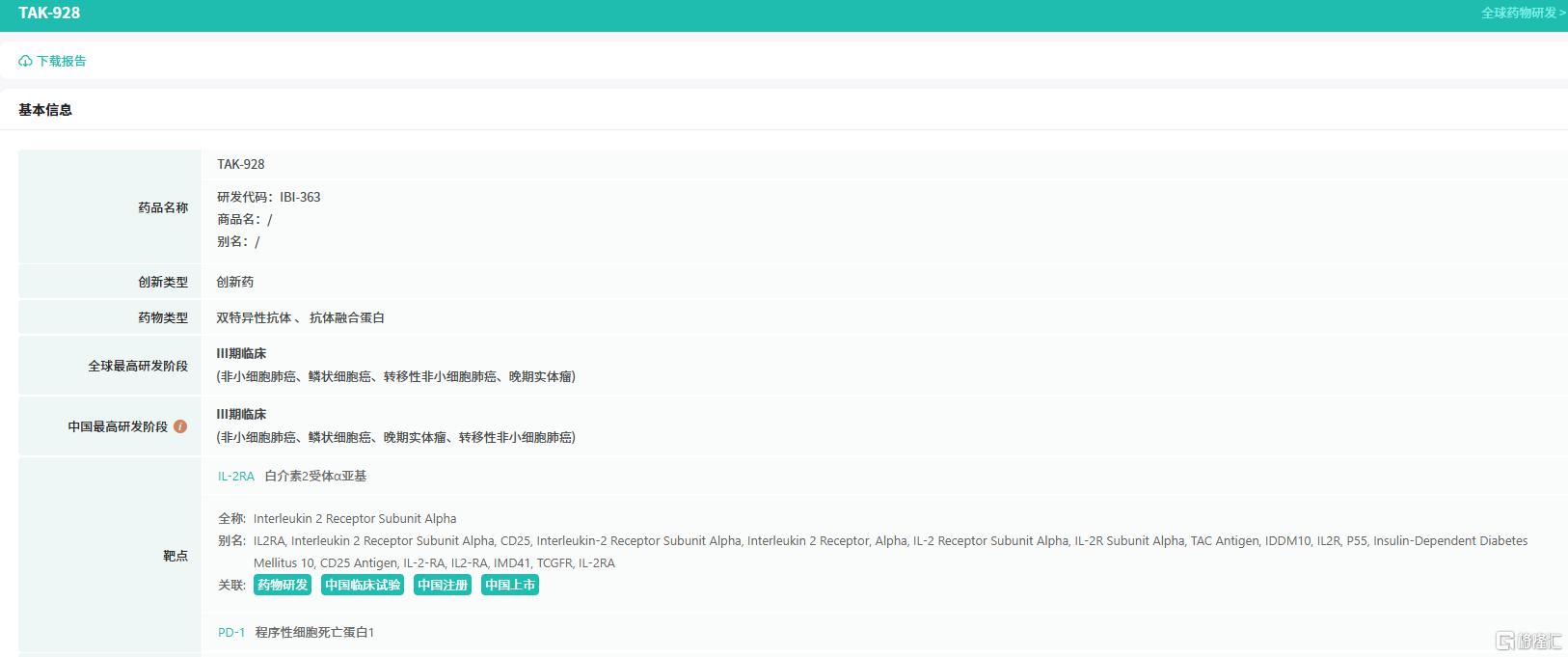
Task: Select the 全球最高研发阶段 row label
Action: click(138, 366)
